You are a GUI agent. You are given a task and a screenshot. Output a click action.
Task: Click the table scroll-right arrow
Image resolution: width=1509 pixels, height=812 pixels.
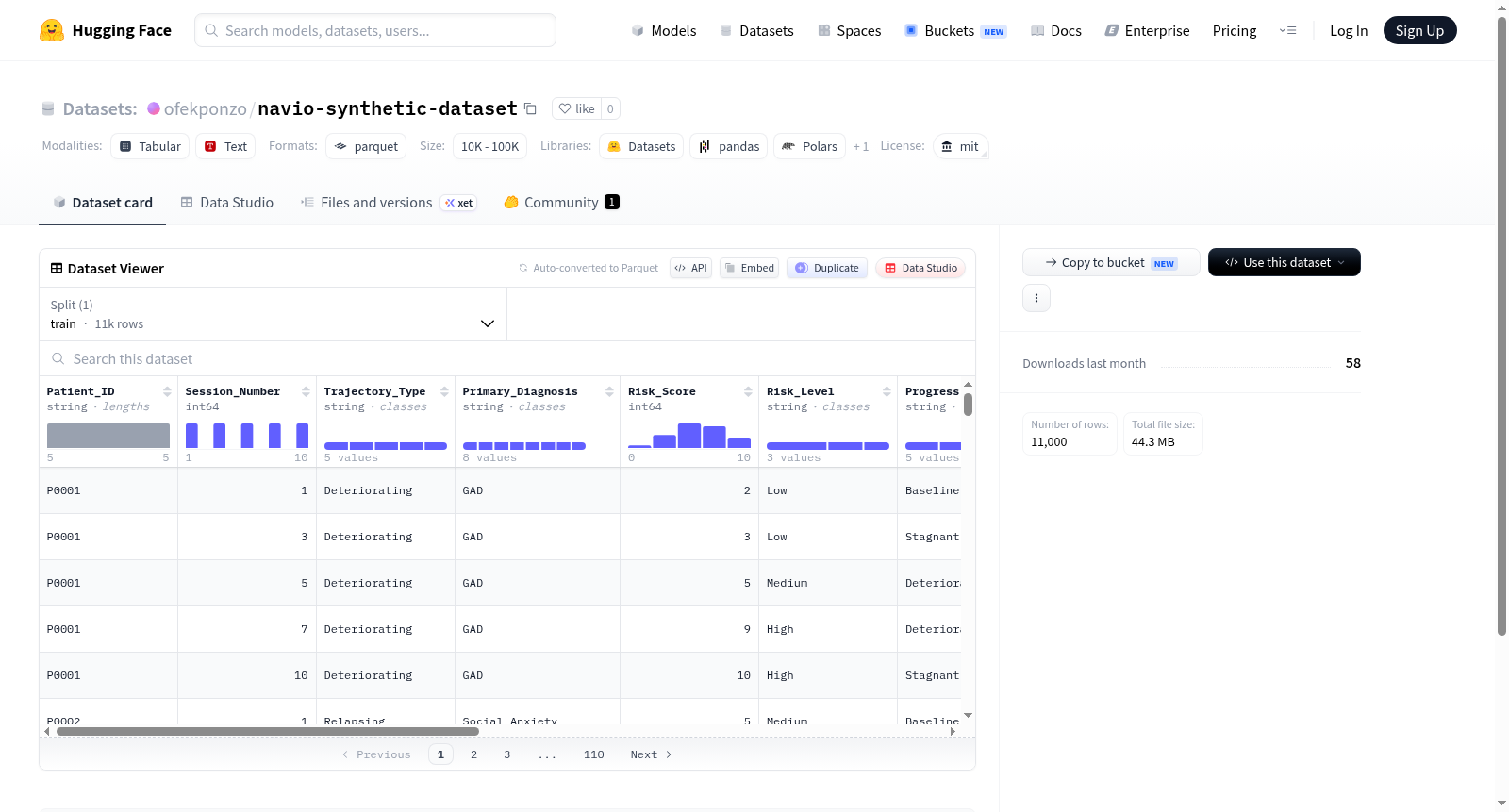pyautogui.click(x=953, y=731)
